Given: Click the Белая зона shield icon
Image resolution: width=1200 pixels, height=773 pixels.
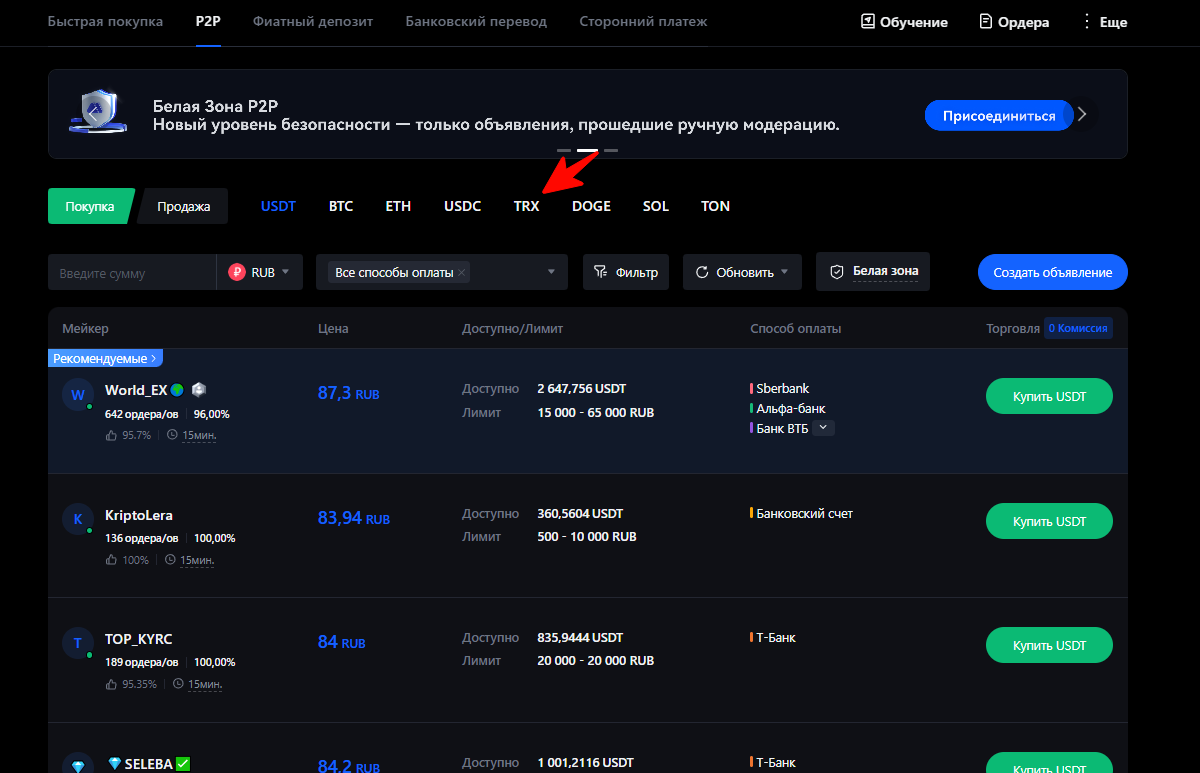Looking at the screenshot, I should [837, 272].
